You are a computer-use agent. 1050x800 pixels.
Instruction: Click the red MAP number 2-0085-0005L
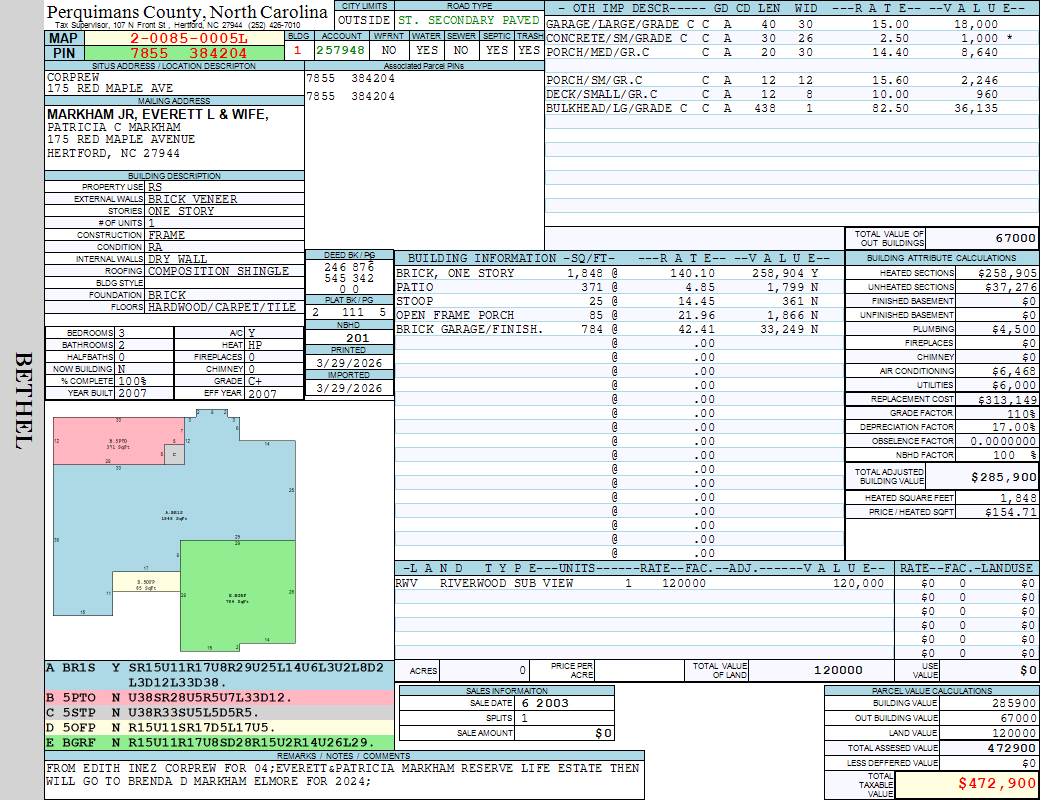tap(189, 38)
